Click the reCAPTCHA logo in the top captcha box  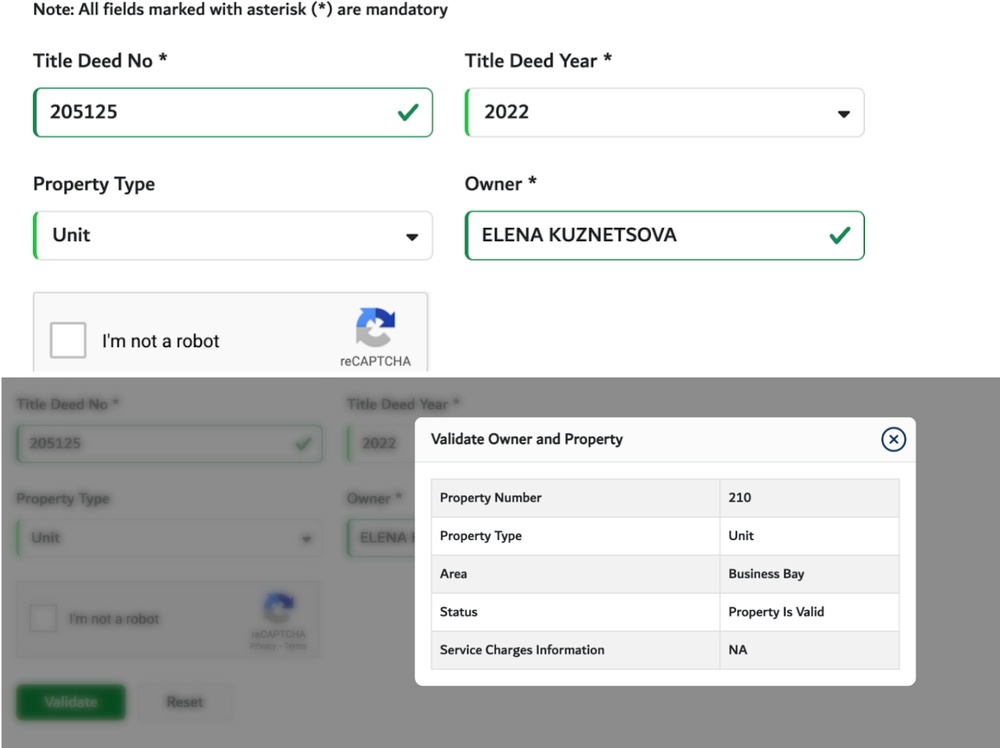(375, 327)
